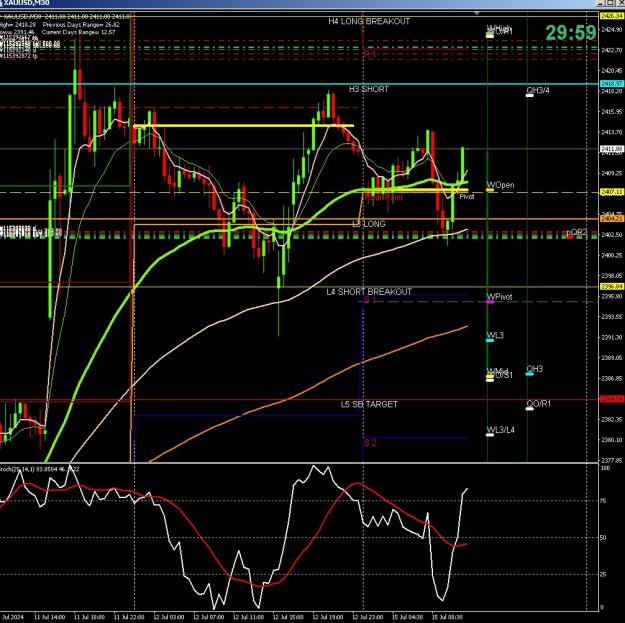The width and height of the screenshot is (625, 623).
Task: Click the red S 1 support label
Action: [x=370, y=300]
